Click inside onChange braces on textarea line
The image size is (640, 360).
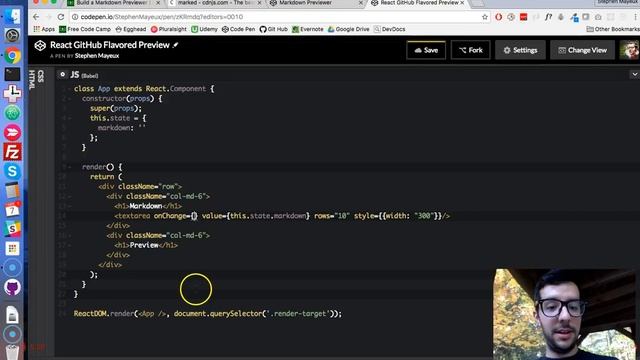[194, 216]
